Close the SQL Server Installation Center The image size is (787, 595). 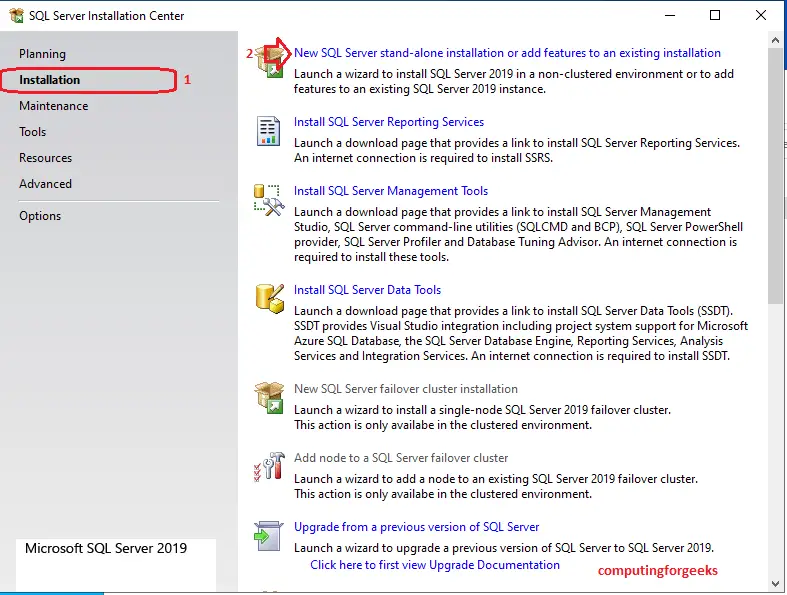(x=761, y=16)
